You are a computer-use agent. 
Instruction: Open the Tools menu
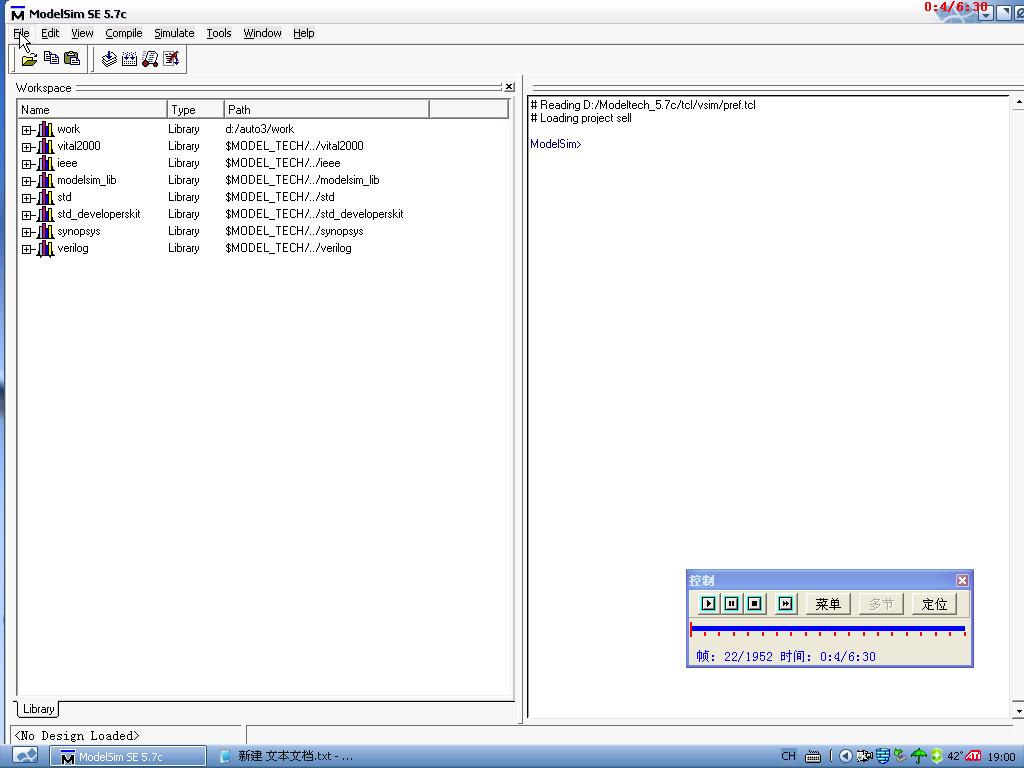click(219, 33)
